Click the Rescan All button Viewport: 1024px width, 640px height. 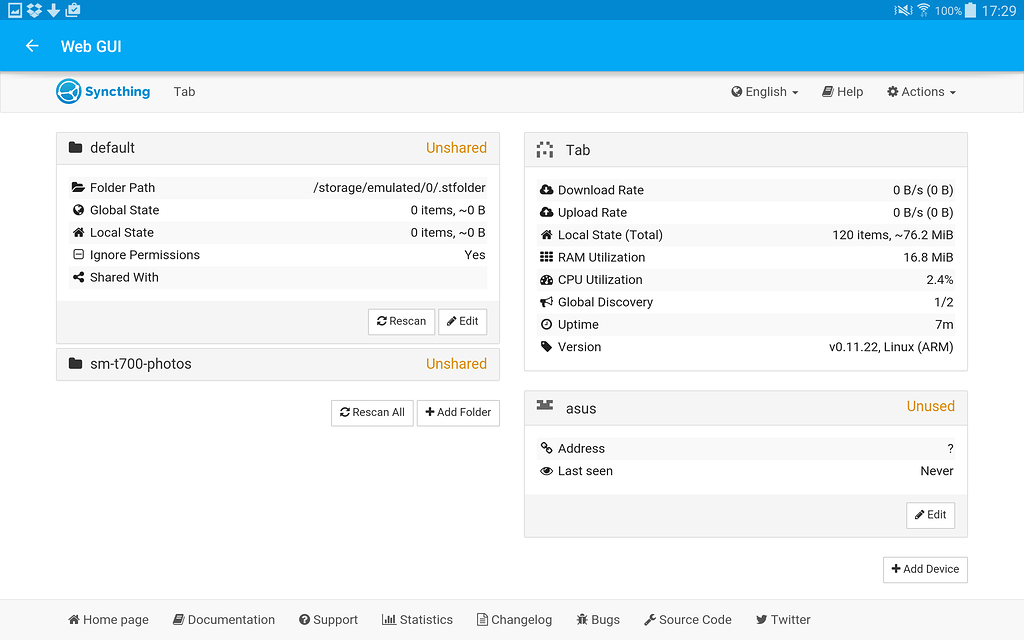372,412
